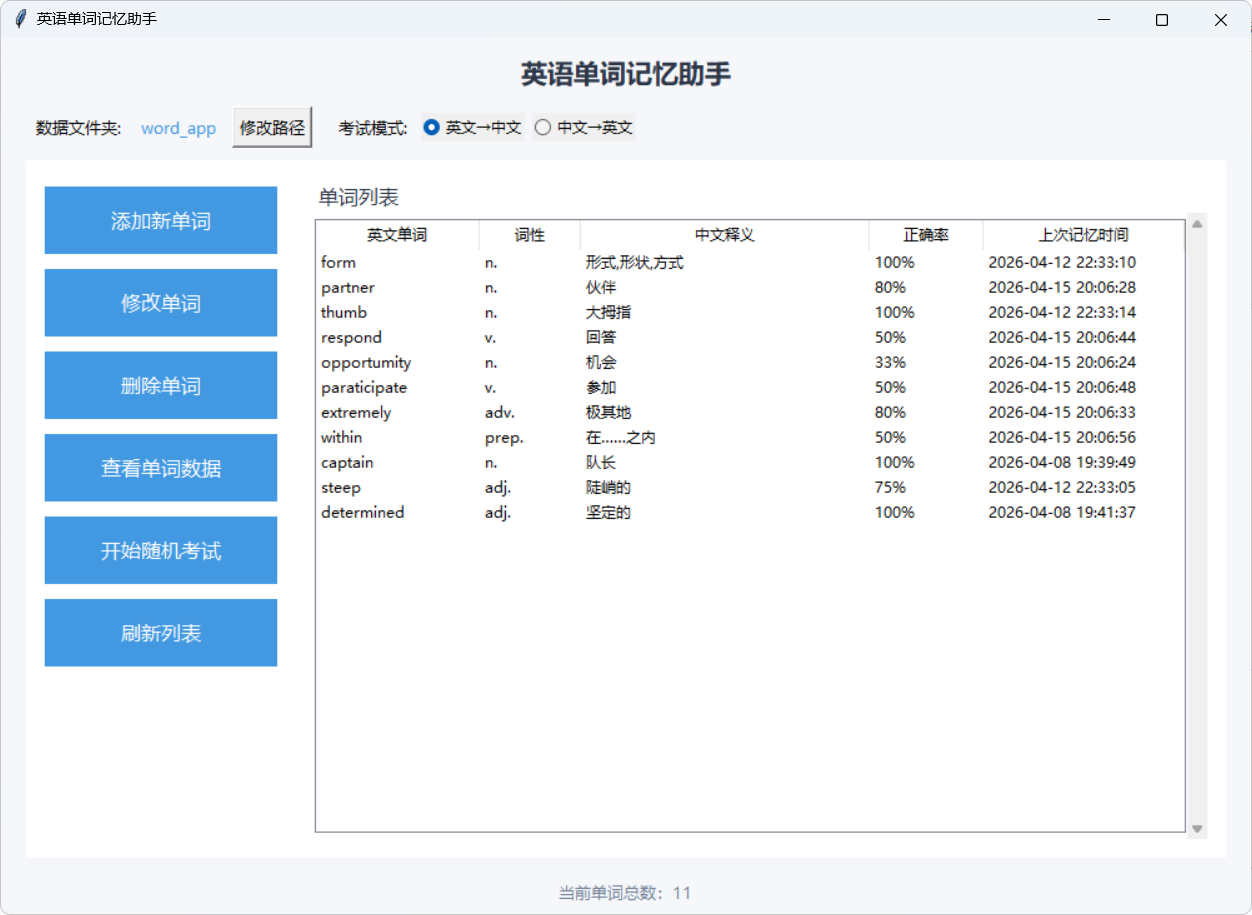Click 删除单词 button
This screenshot has height=915, width=1252.
(x=161, y=386)
